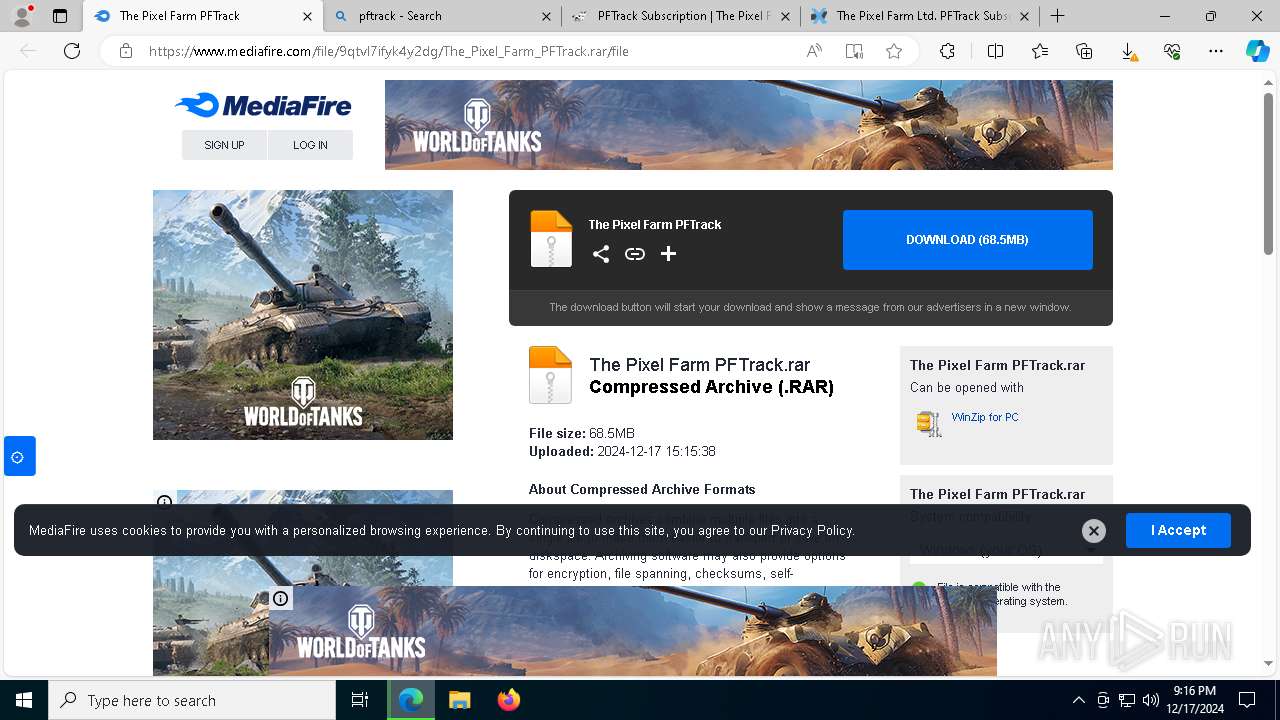Image resolution: width=1280 pixels, height=720 pixels.
Task: Click LOG IN button
Action: (x=310, y=145)
